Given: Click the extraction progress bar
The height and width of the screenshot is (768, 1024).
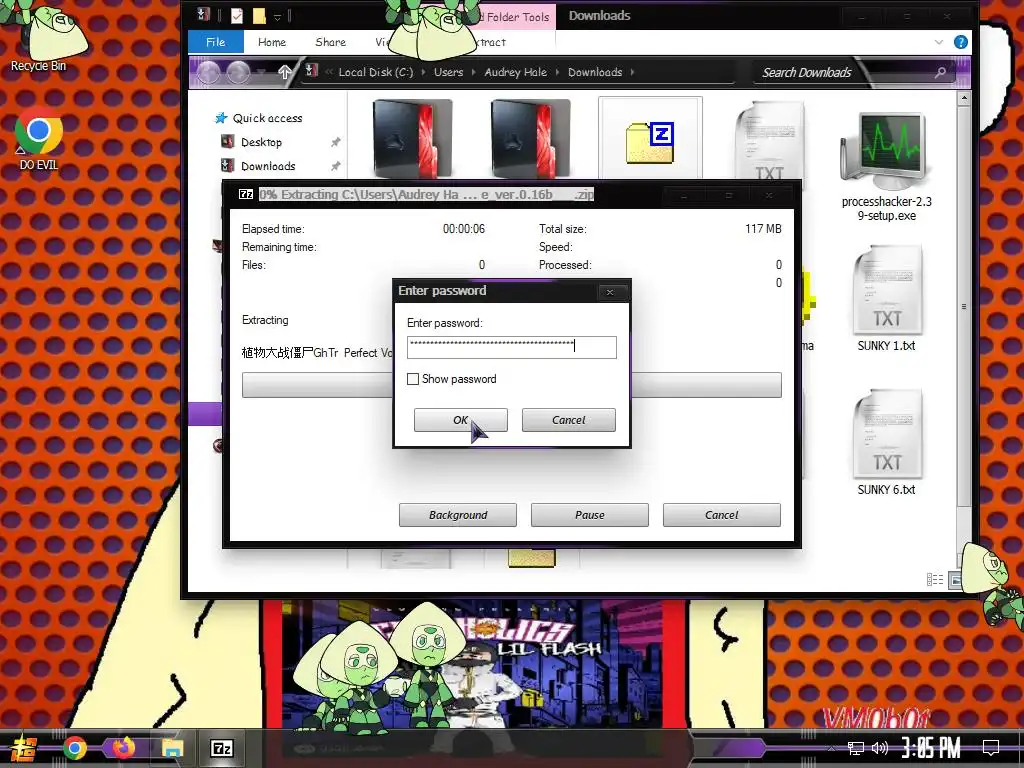Looking at the screenshot, I should pos(511,385).
